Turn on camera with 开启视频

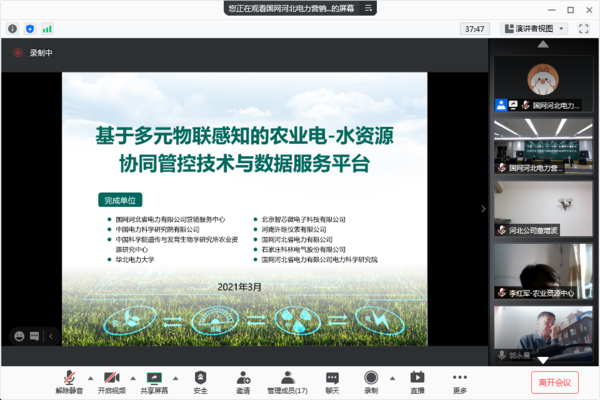coord(112,379)
